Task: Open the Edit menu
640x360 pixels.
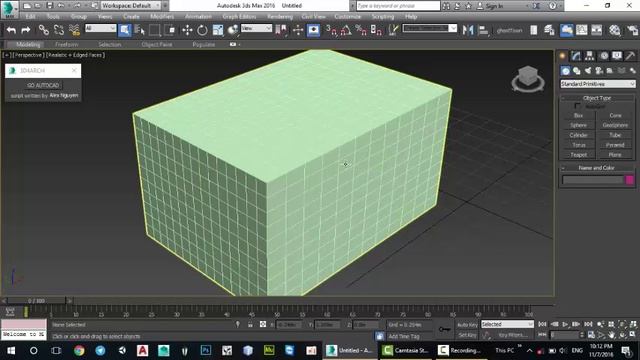Action: pos(30,17)
